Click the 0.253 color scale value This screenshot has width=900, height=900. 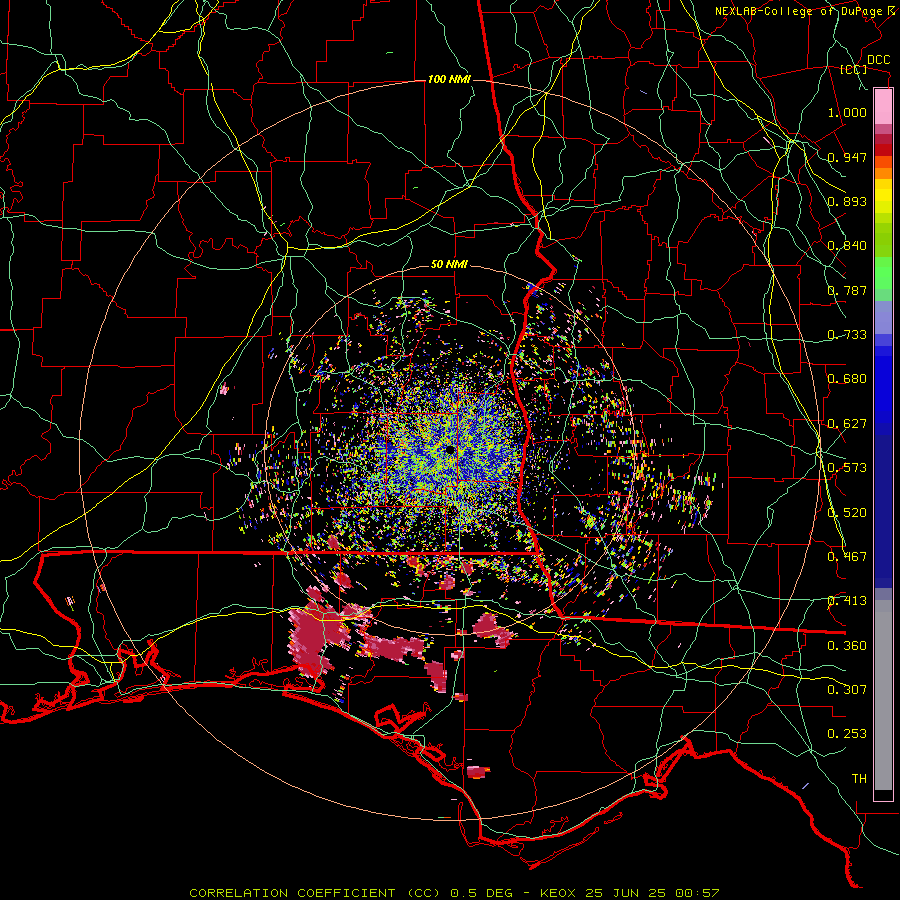coord(847,734)
